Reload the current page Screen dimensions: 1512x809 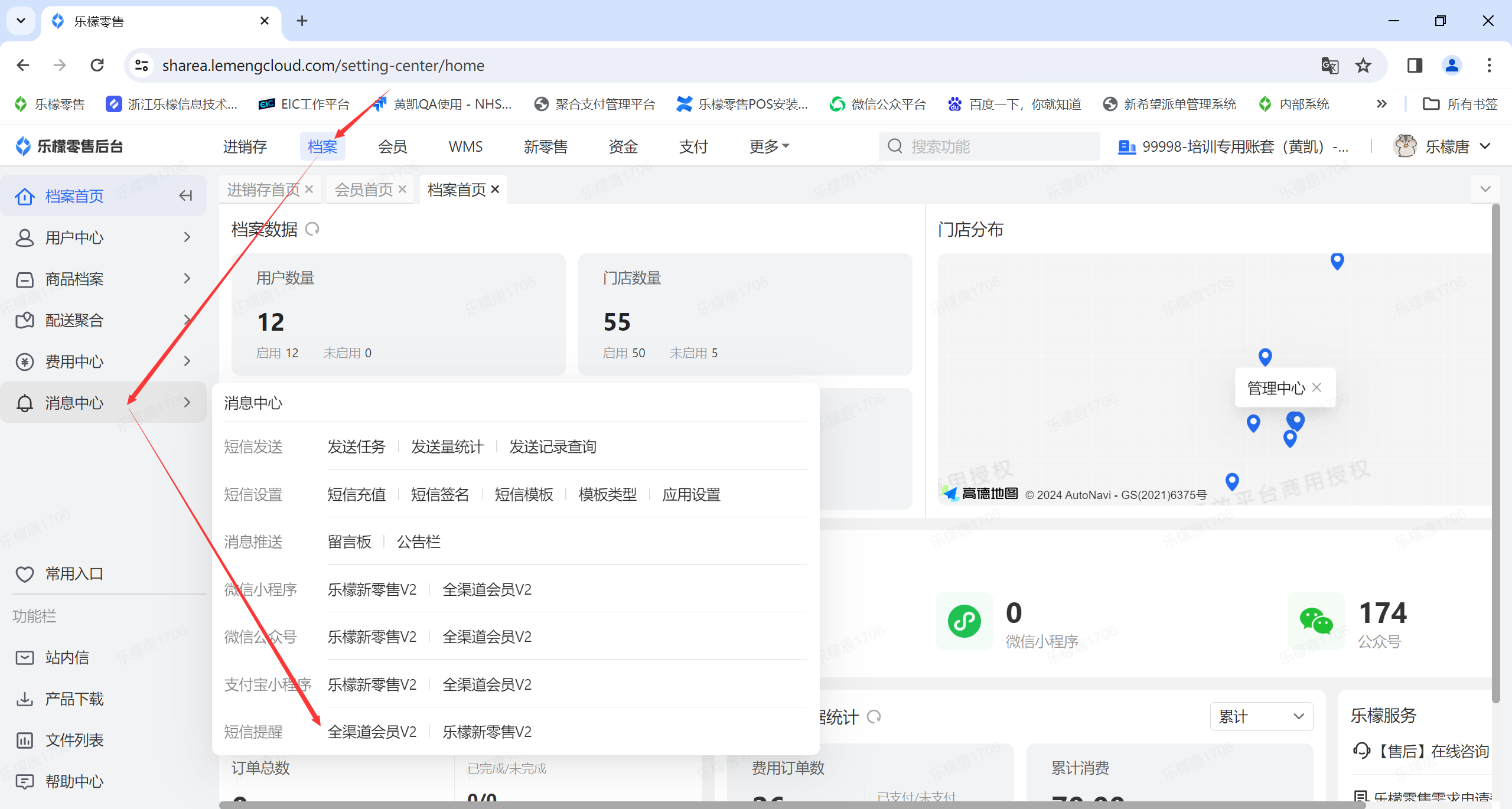pyautogui.click(x=97, y=65)
